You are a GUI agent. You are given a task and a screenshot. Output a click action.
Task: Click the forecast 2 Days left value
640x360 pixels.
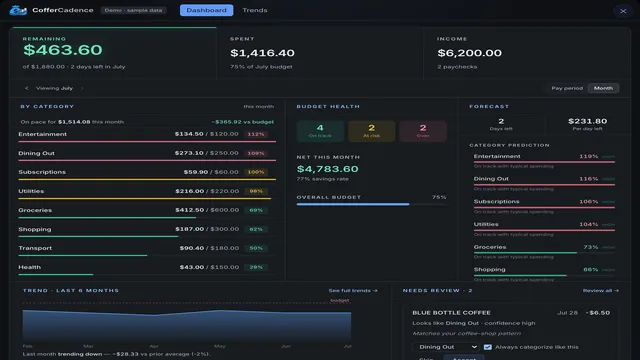(501, 121)
